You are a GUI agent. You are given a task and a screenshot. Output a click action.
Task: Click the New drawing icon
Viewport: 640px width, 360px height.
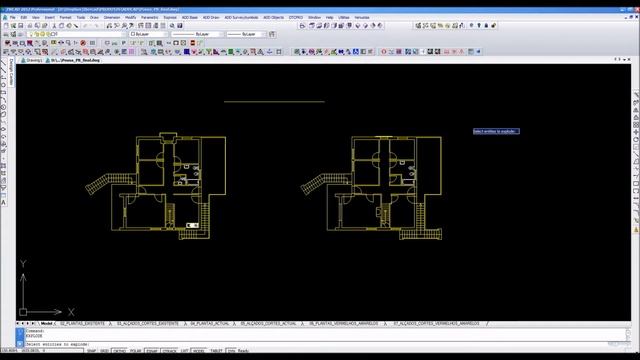click(6, 26)
